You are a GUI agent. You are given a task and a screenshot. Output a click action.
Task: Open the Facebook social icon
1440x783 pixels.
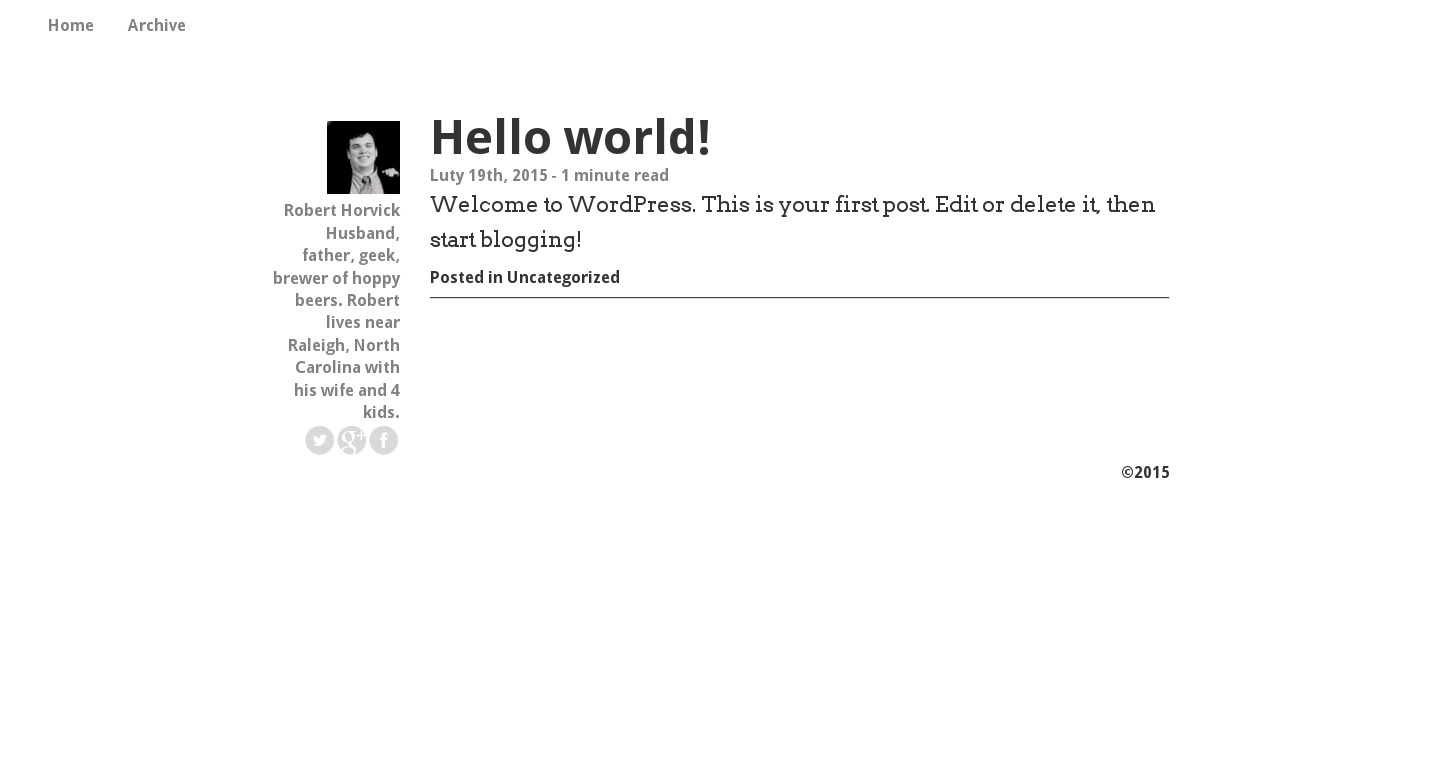[x=384, y=440]
